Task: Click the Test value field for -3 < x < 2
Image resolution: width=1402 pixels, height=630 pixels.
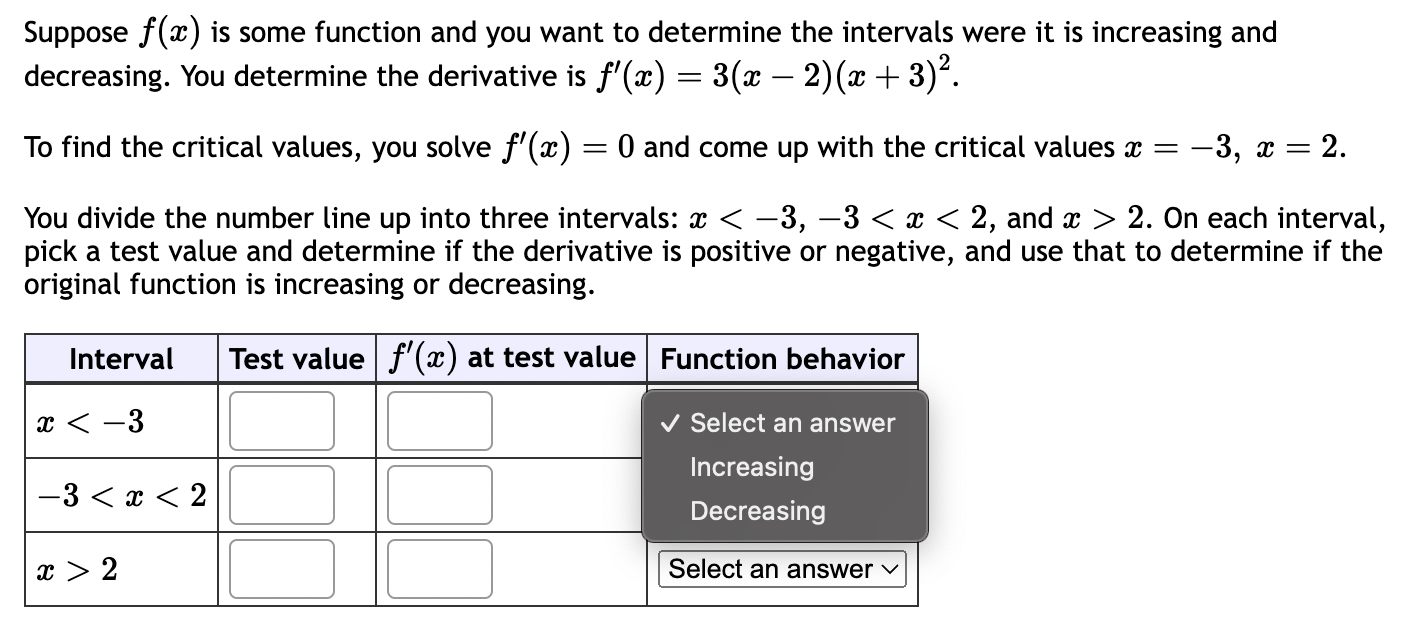Action: point(281,494)
